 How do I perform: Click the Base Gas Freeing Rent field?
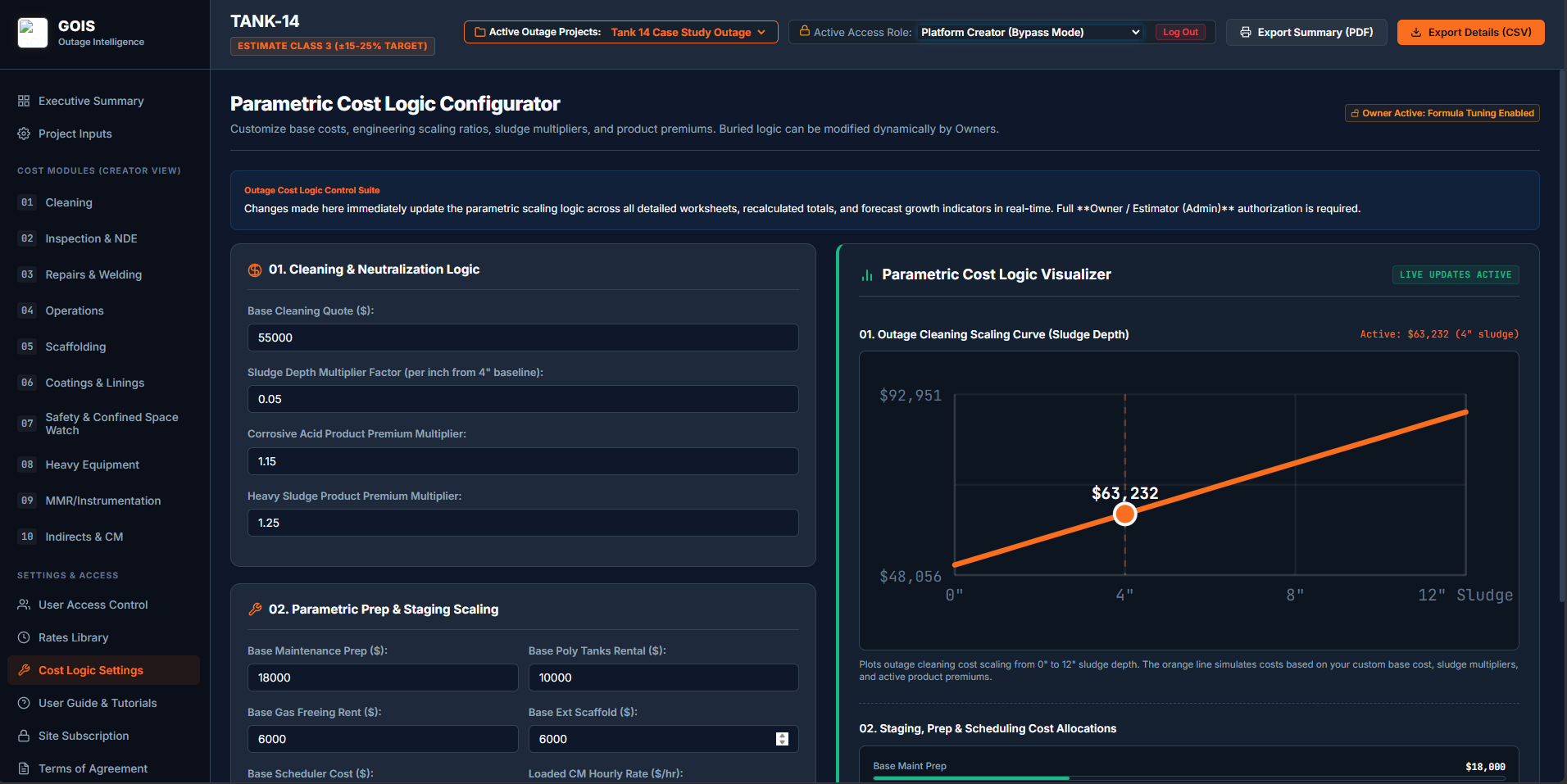pyautogui.click(x=383, y=739)
